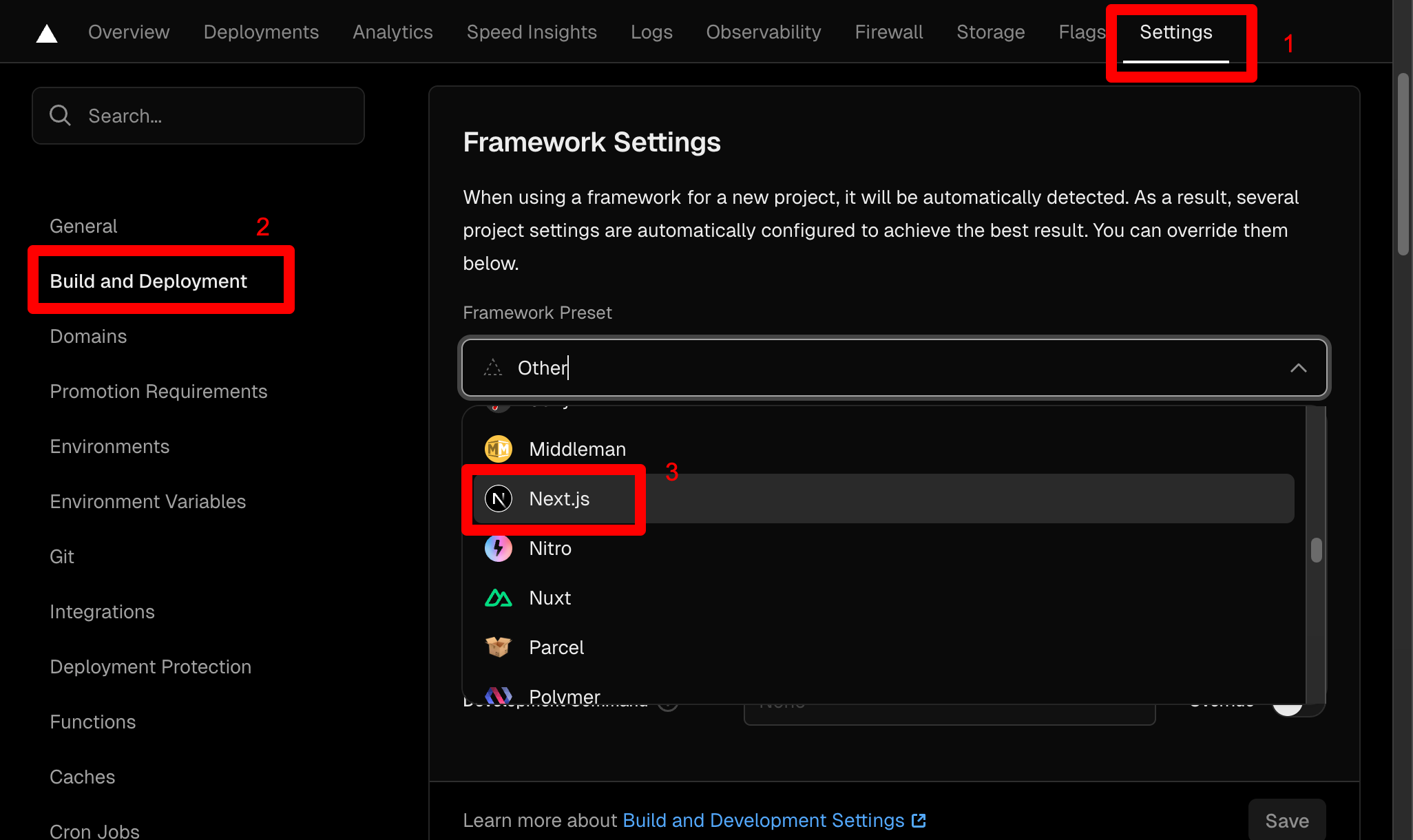Open General settings section
Viewport: 1413px width, 840px height.
click(x=83, y=226)
